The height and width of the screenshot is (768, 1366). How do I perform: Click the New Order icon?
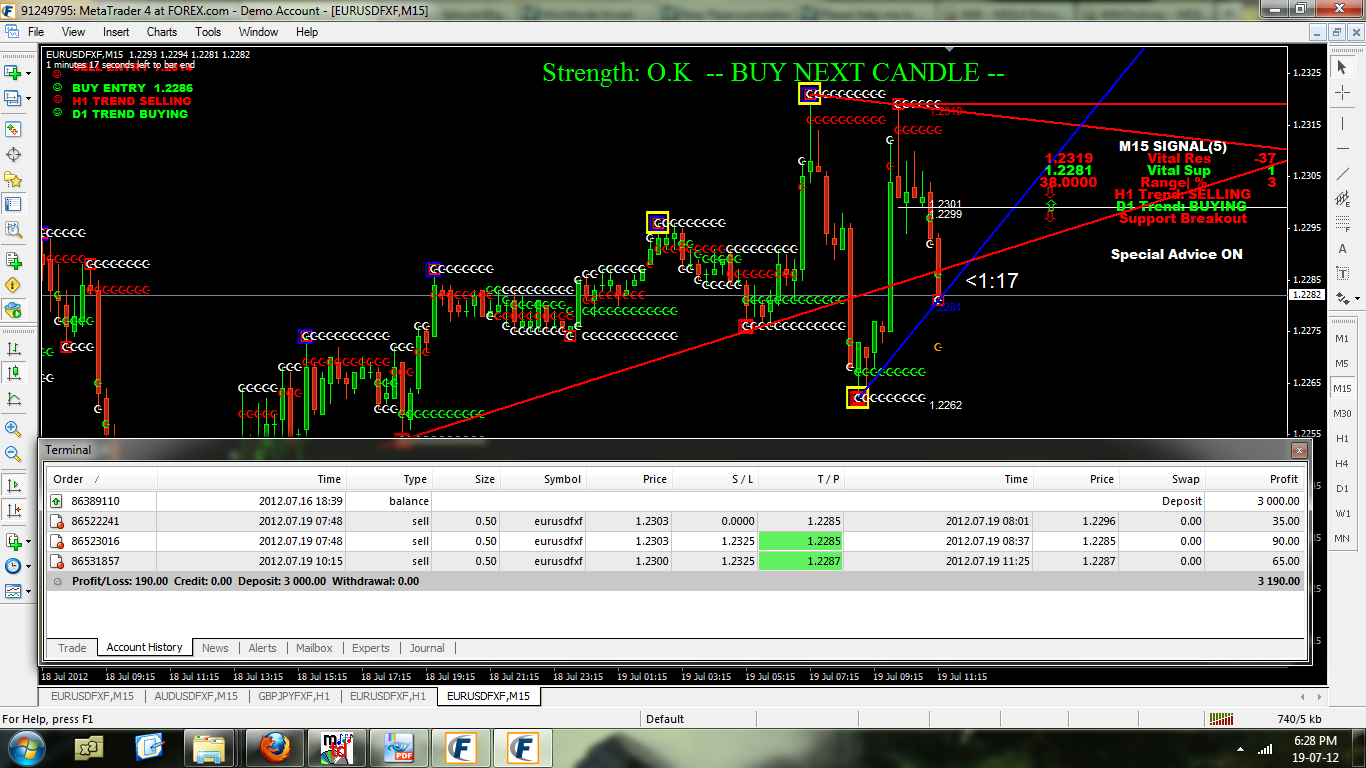pos(13,261)
